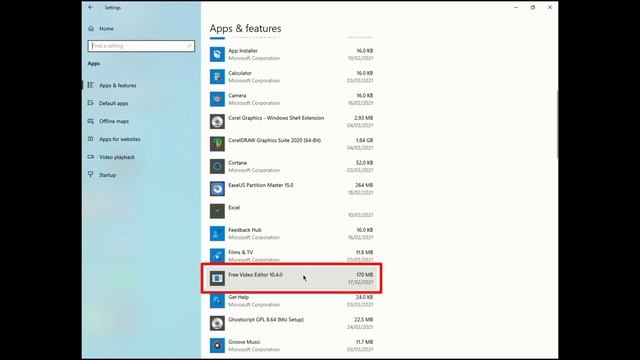Click the CorelDRAW Graphics Suite icon
The image size is (640, 360).
click(217, 144)
